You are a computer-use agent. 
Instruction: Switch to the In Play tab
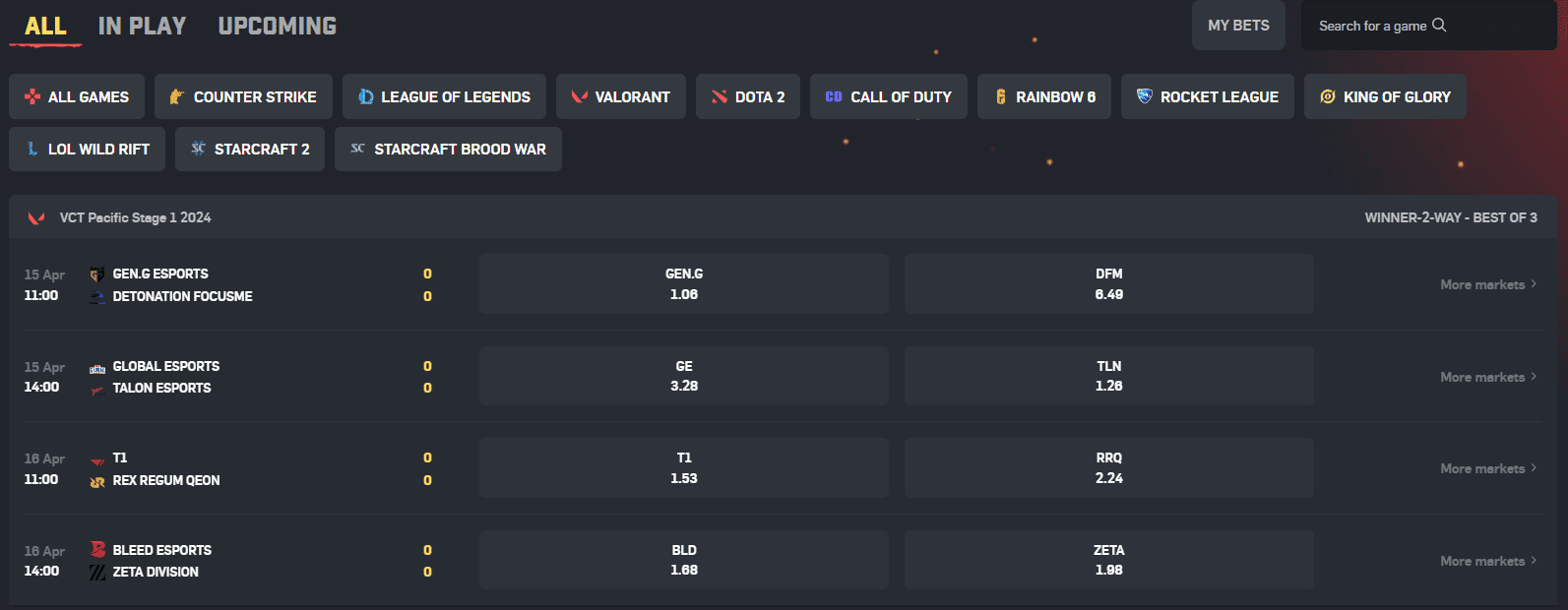(x=142, y=27)
